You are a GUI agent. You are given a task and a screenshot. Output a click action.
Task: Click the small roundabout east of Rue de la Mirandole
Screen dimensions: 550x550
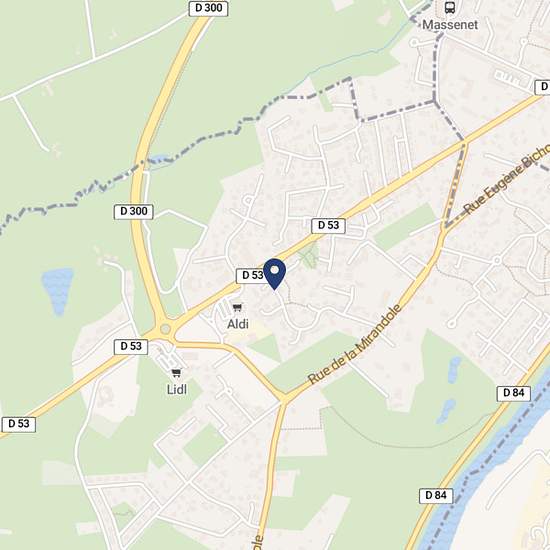point(497,260)
